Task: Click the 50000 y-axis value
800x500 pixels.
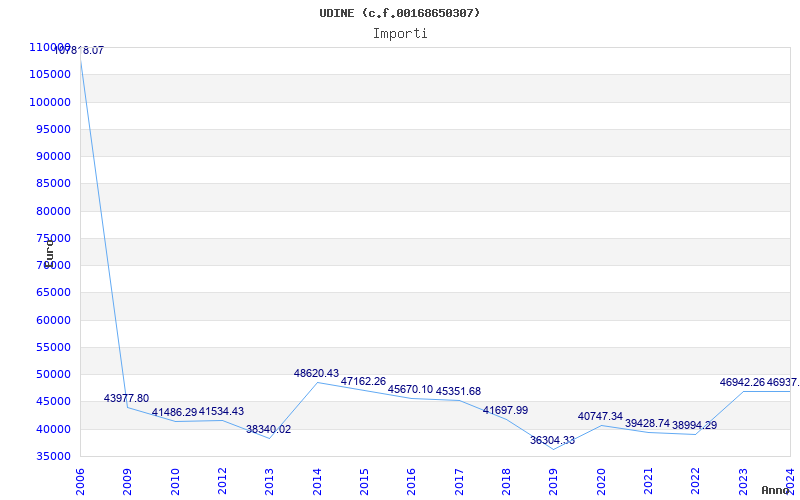Action: click(x=53, y=374)
